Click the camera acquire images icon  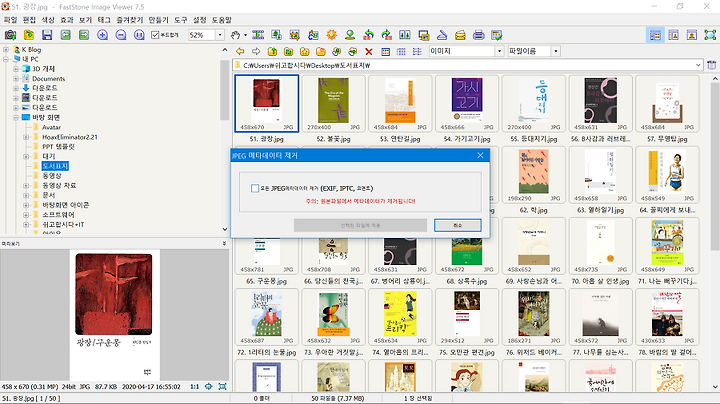pyautogui.click(x=10, y=35)
